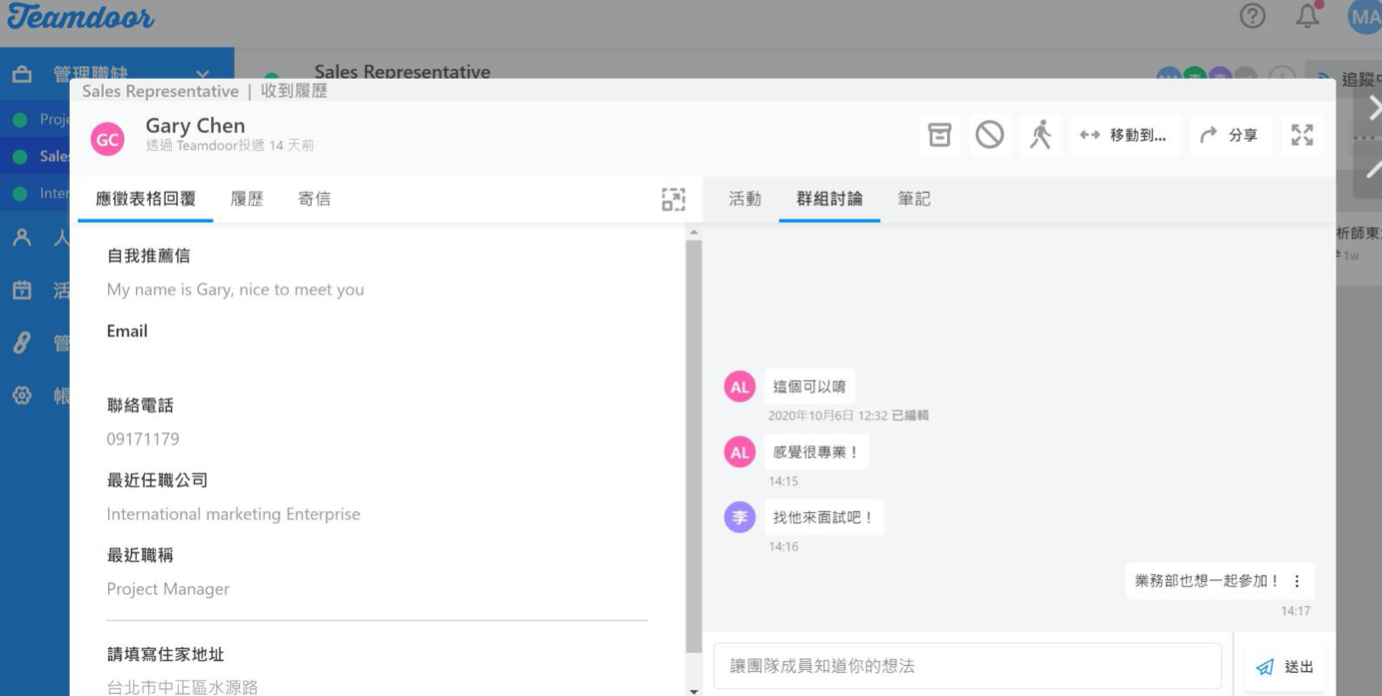Click the walking person icon

1041,135
